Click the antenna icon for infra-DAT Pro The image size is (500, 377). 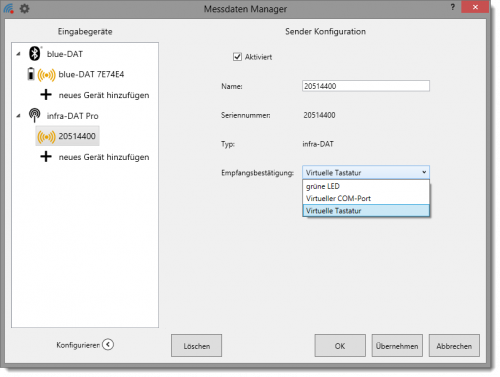point(35,115)
